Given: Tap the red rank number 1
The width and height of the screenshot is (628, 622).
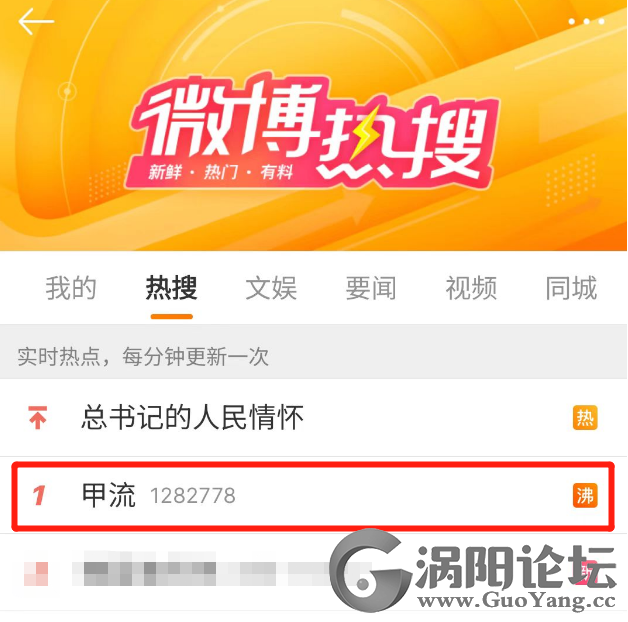Looking at the screenshot, I should 39,495.
